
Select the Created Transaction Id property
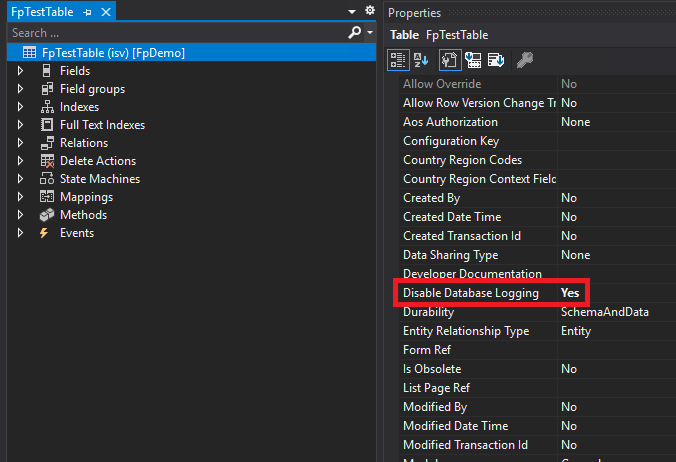tap(462, 236)
